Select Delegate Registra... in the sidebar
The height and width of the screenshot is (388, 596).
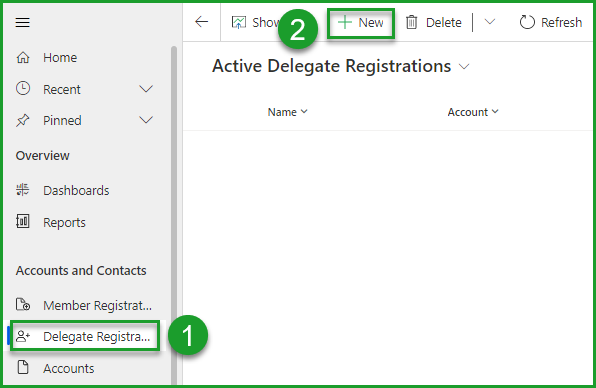point(86,336)
